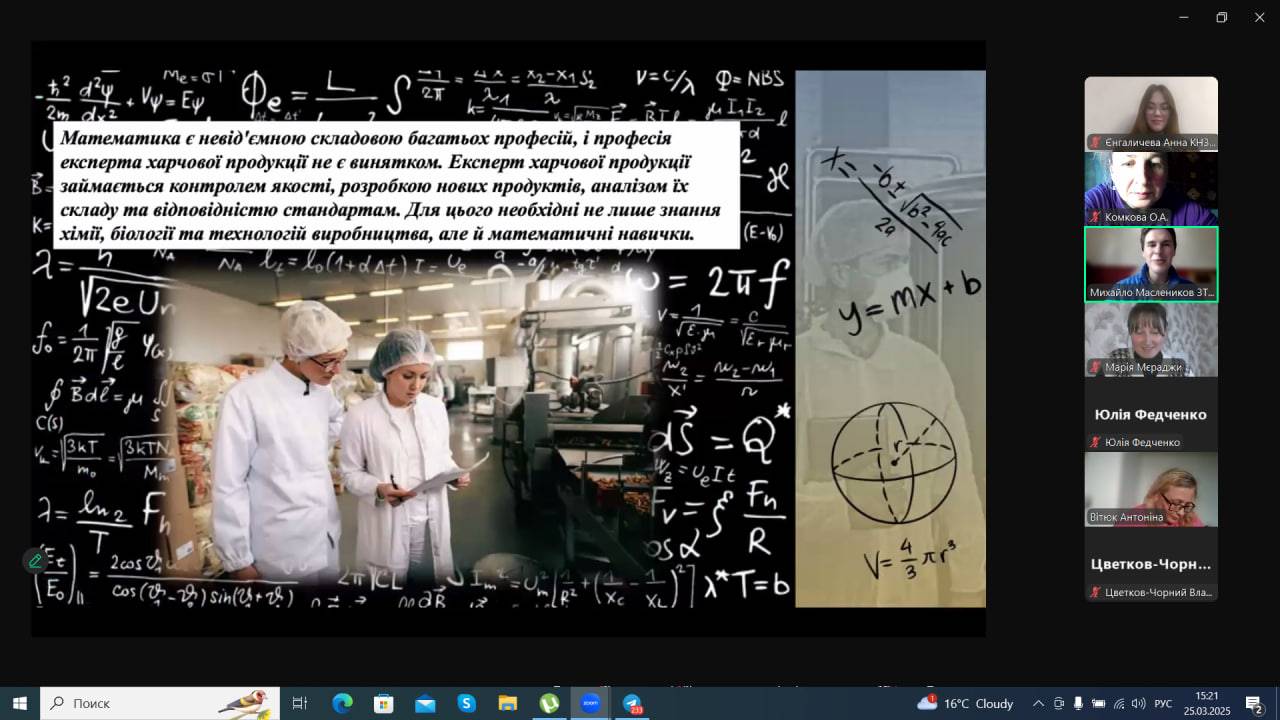Select Михайло Маслеников active speaker thumbnail
1280x720 pixels.
(1151, 264)
